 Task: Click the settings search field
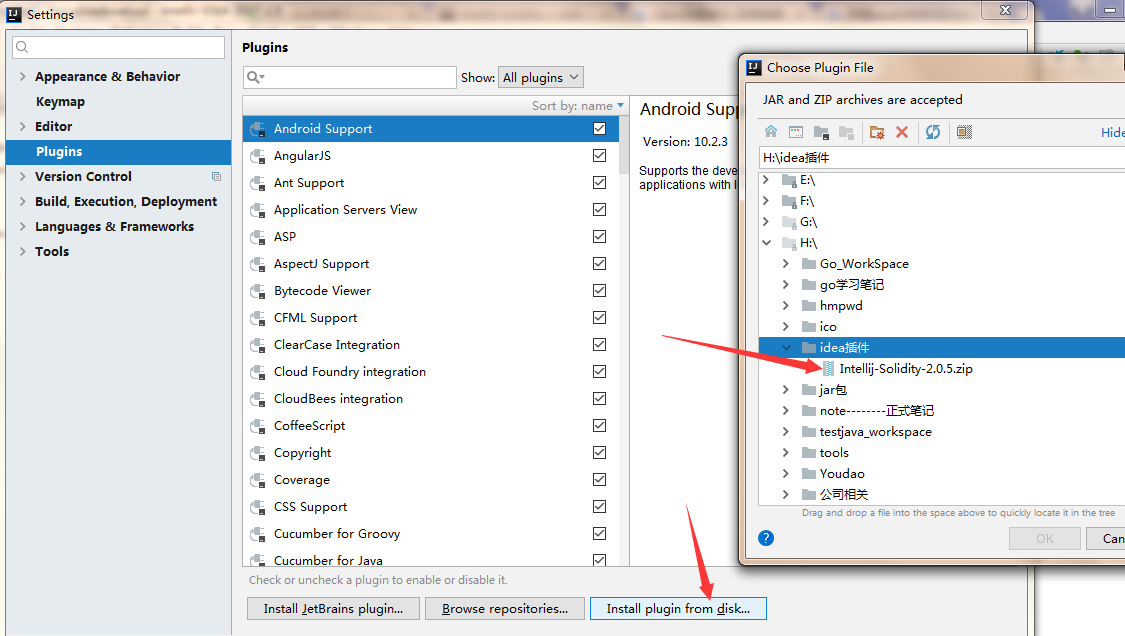[x=118, y=47]
